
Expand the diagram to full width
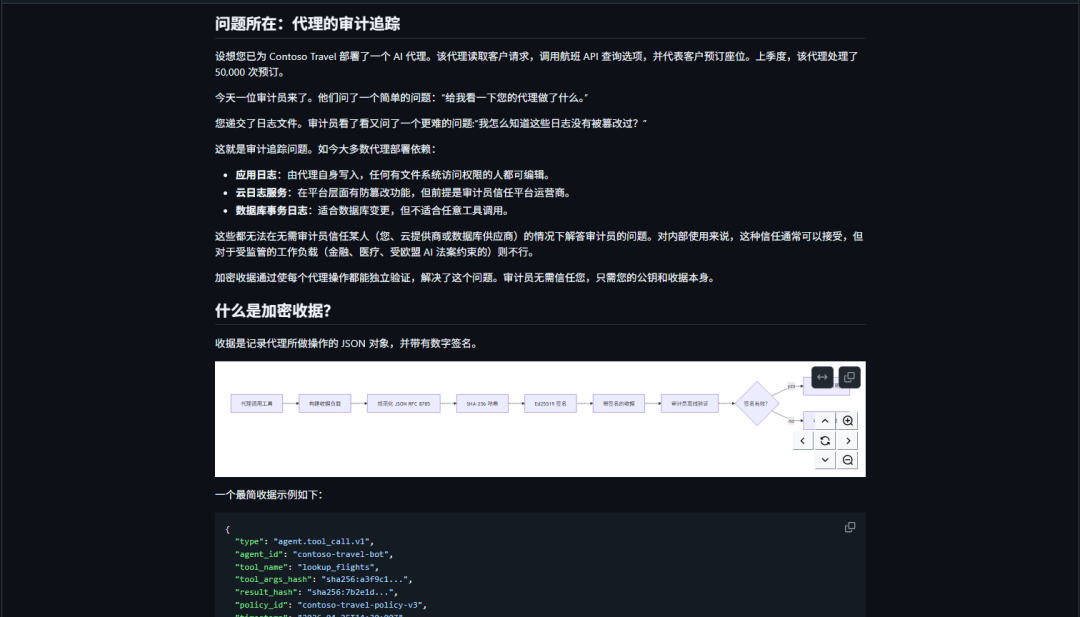[x=822, y=377]
